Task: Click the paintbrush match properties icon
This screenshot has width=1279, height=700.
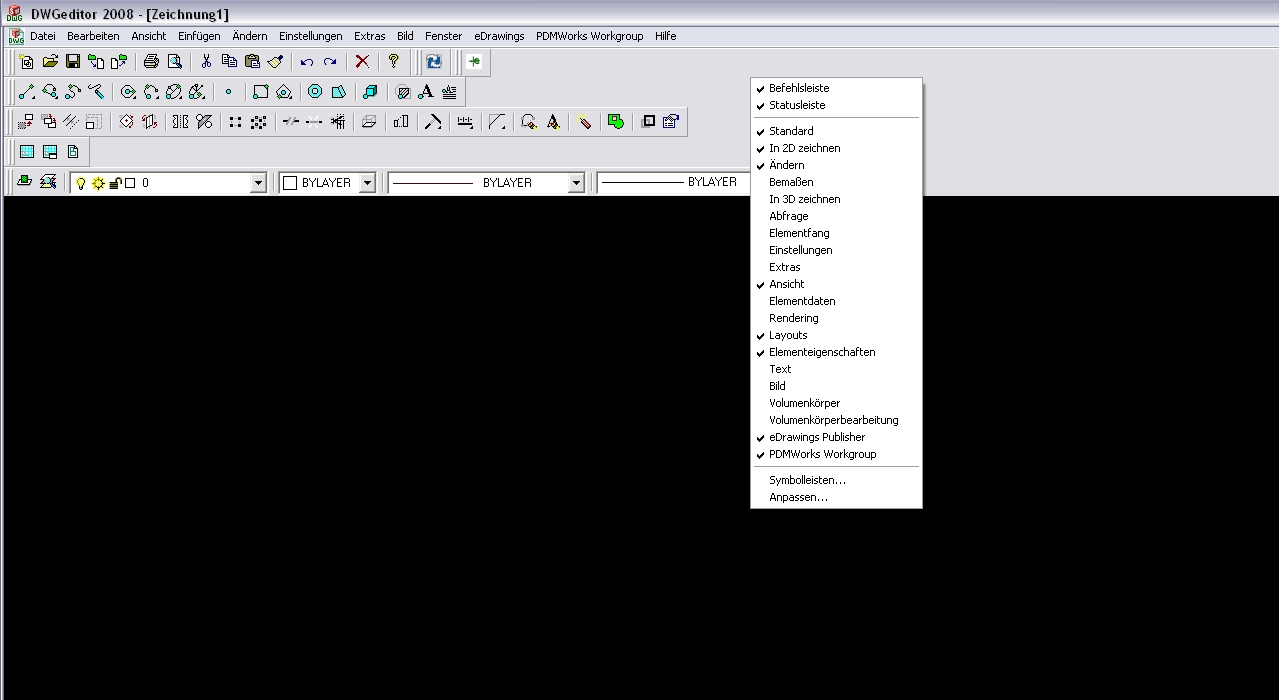Action: pyautogui.click(x=275, y=62)
